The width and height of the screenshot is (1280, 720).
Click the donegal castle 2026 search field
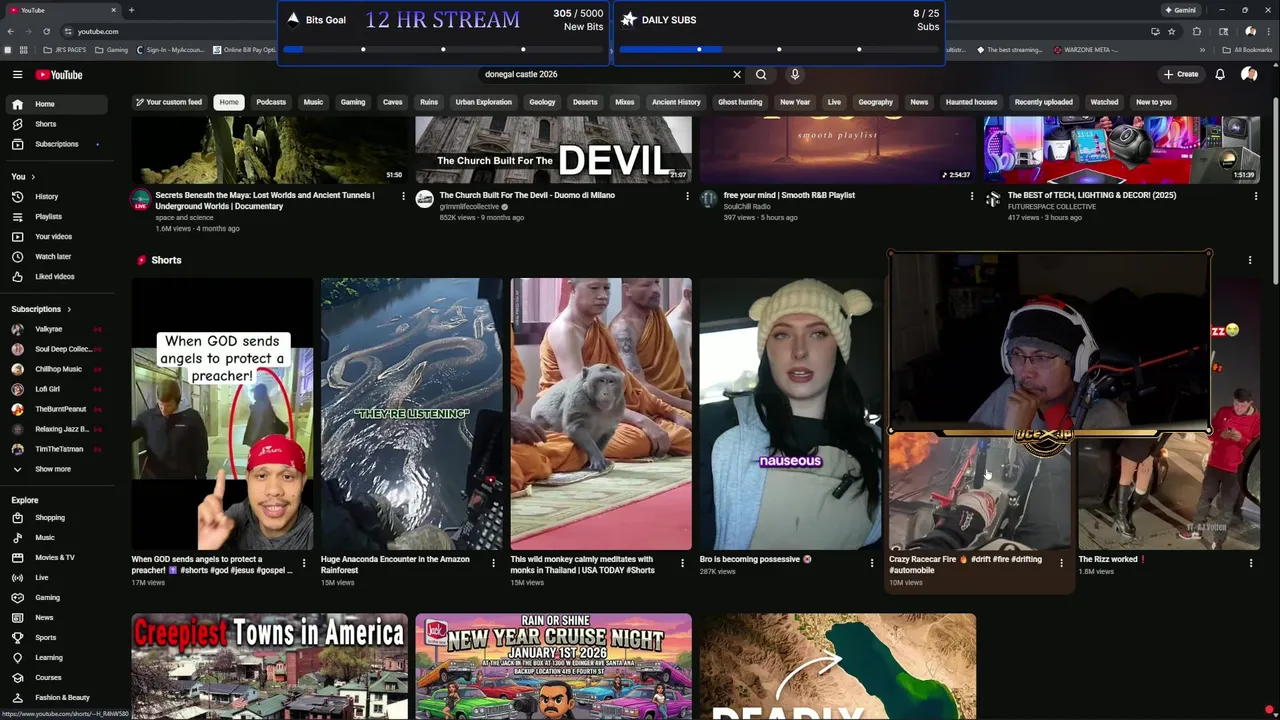click(x=605, y=74)
